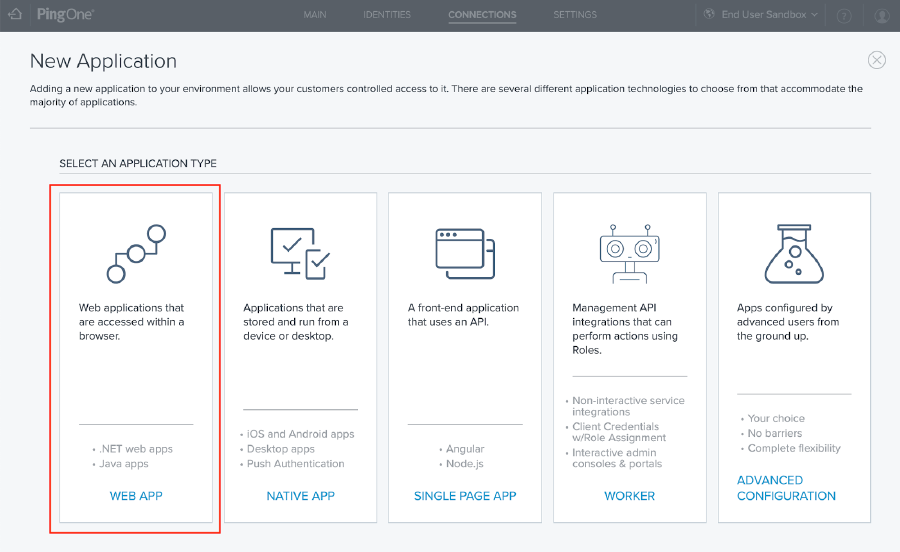Pick the WORKER application type link

[629, 496]
